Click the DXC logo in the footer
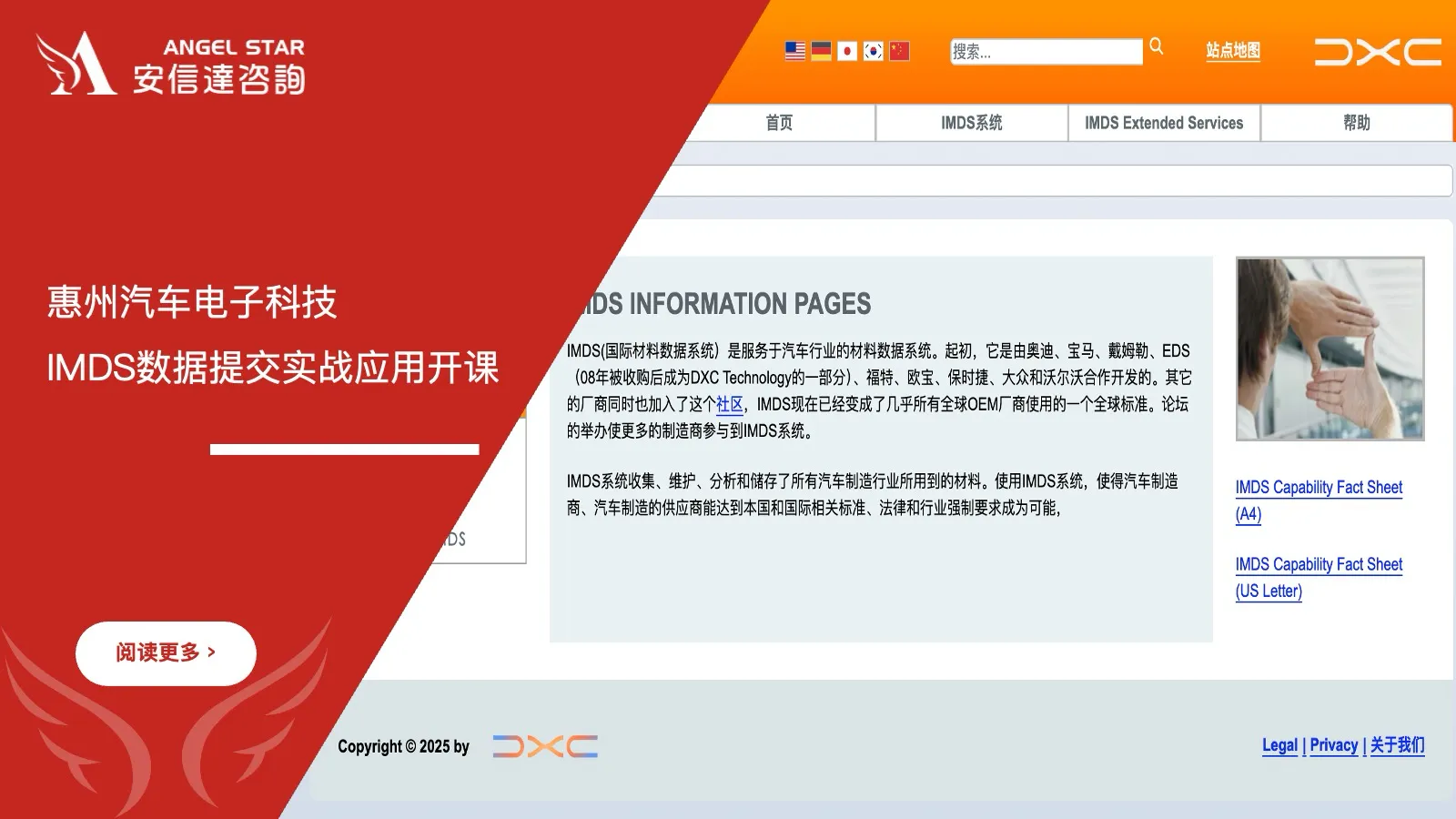This screenshot has height=819, width=1456. 543,746
